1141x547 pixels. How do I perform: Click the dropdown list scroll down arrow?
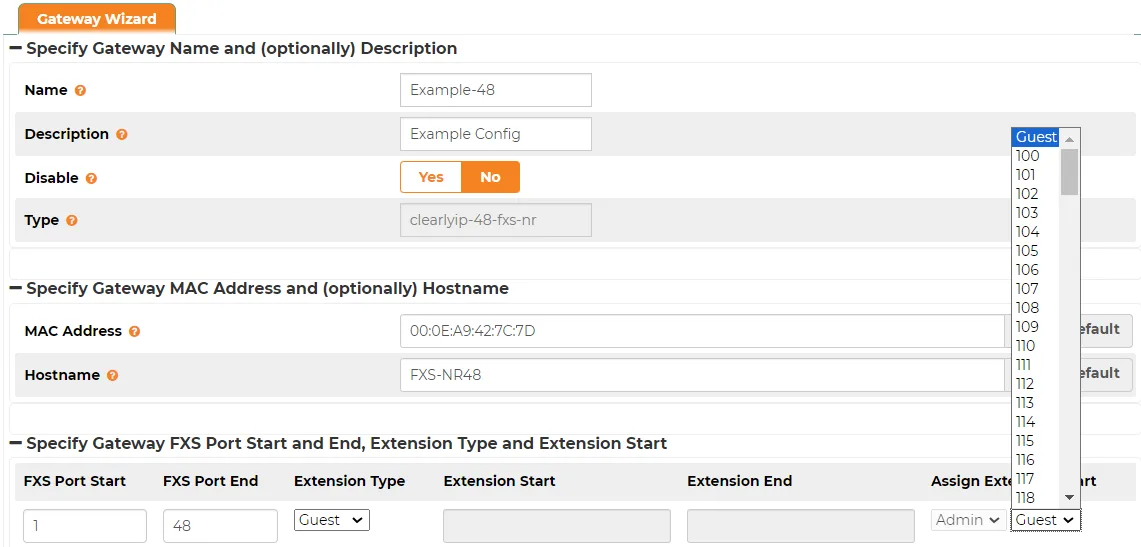1070,498
